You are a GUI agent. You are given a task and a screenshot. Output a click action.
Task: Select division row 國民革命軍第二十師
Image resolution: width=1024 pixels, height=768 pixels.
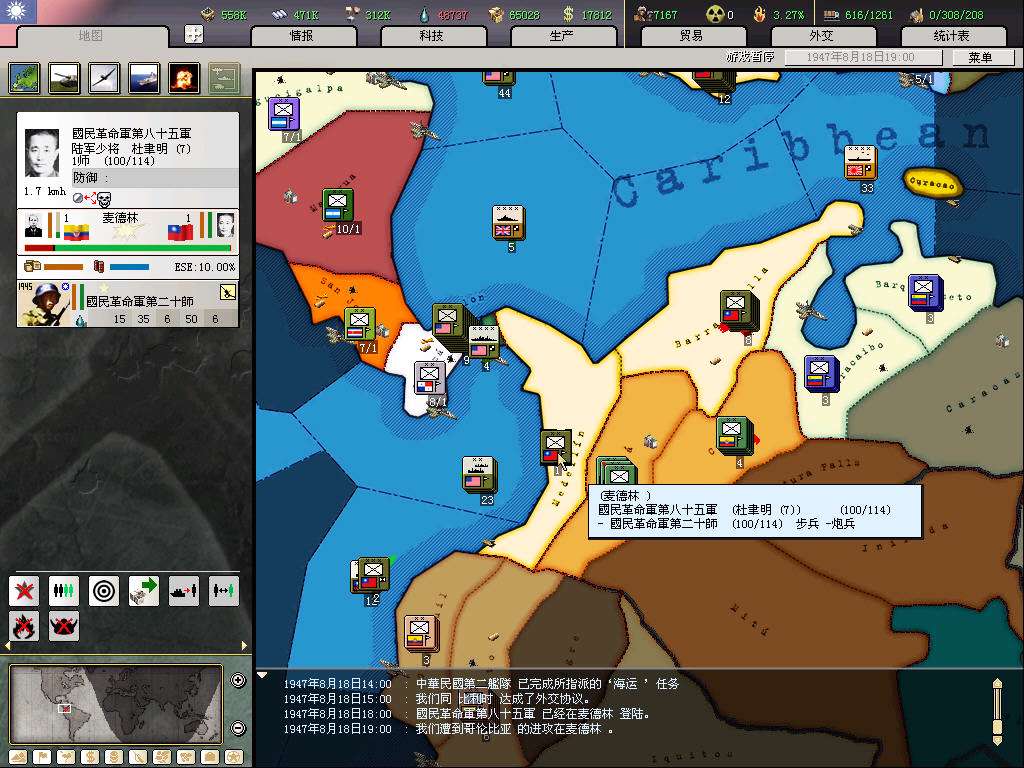[128, 304]
